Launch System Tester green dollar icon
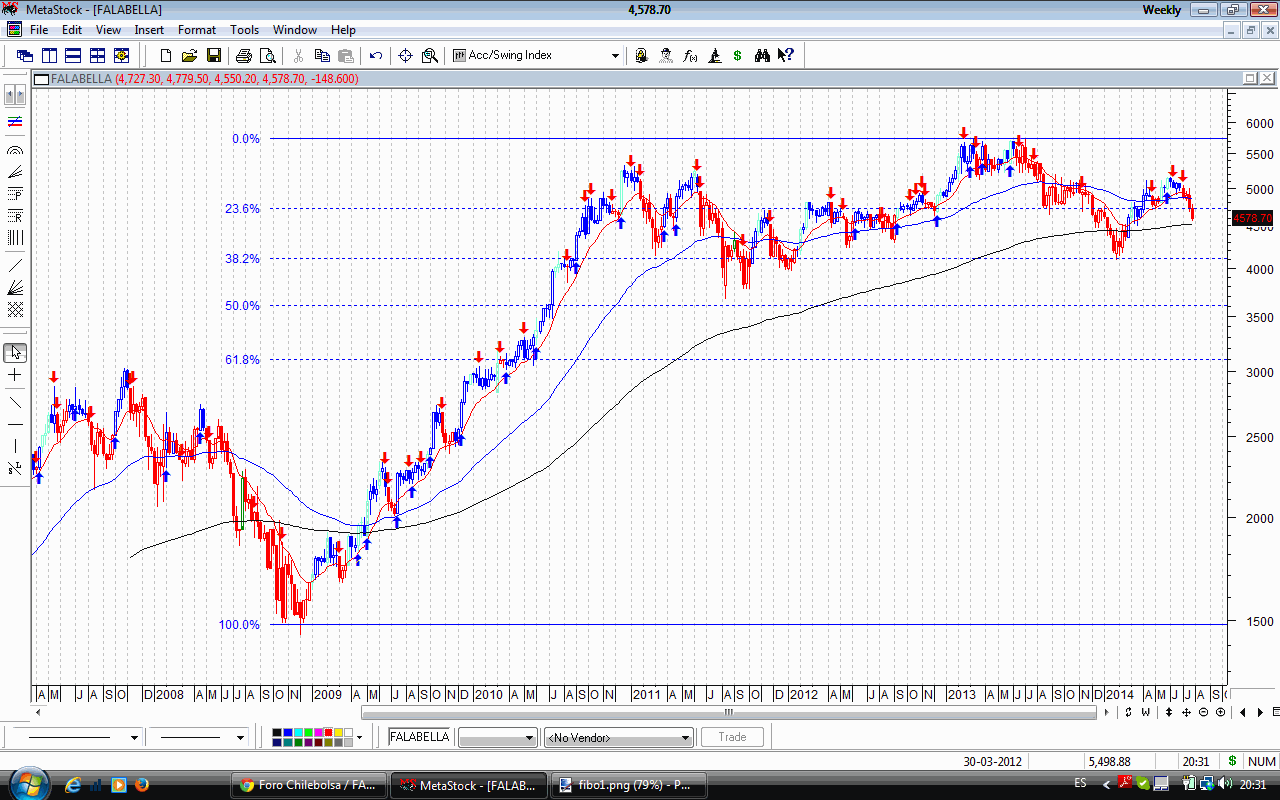 pyautogui.click(x=737, y=56)
